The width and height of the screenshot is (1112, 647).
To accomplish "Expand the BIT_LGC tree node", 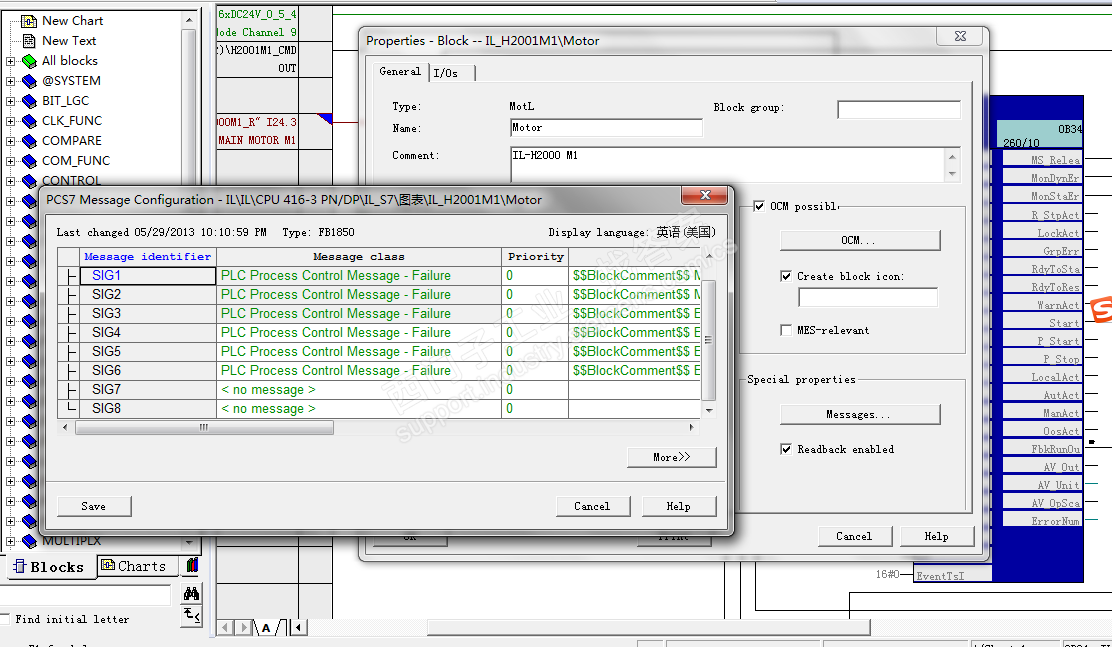I will 11,101.
